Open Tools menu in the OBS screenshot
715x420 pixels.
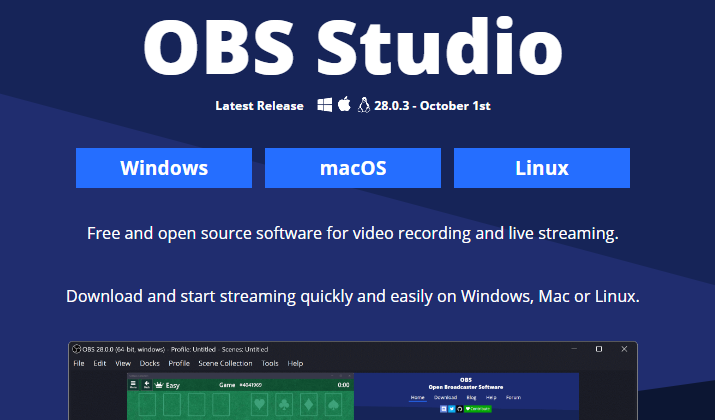point(270,363)
